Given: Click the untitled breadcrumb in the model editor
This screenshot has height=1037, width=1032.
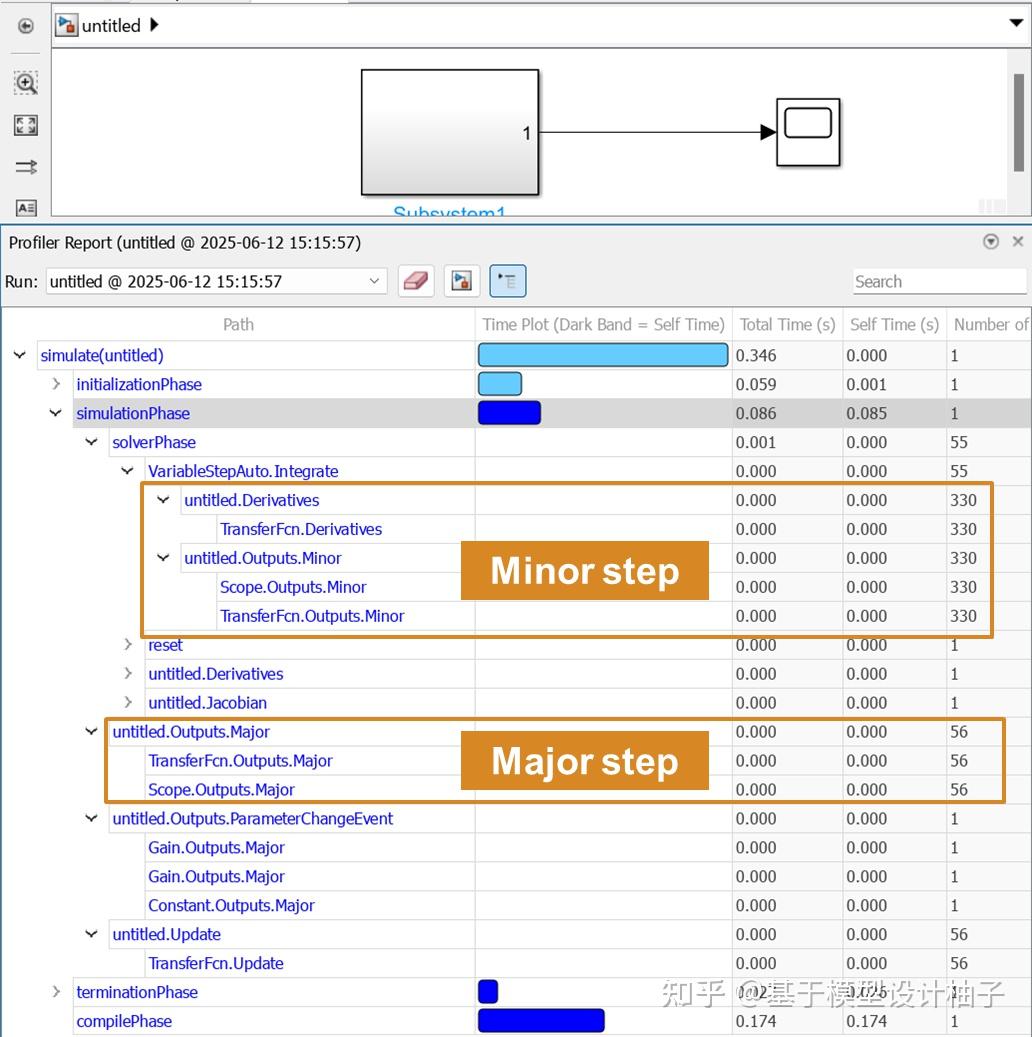Looking at the screenshot, I should pyautogui.click(x=110, y=25).
